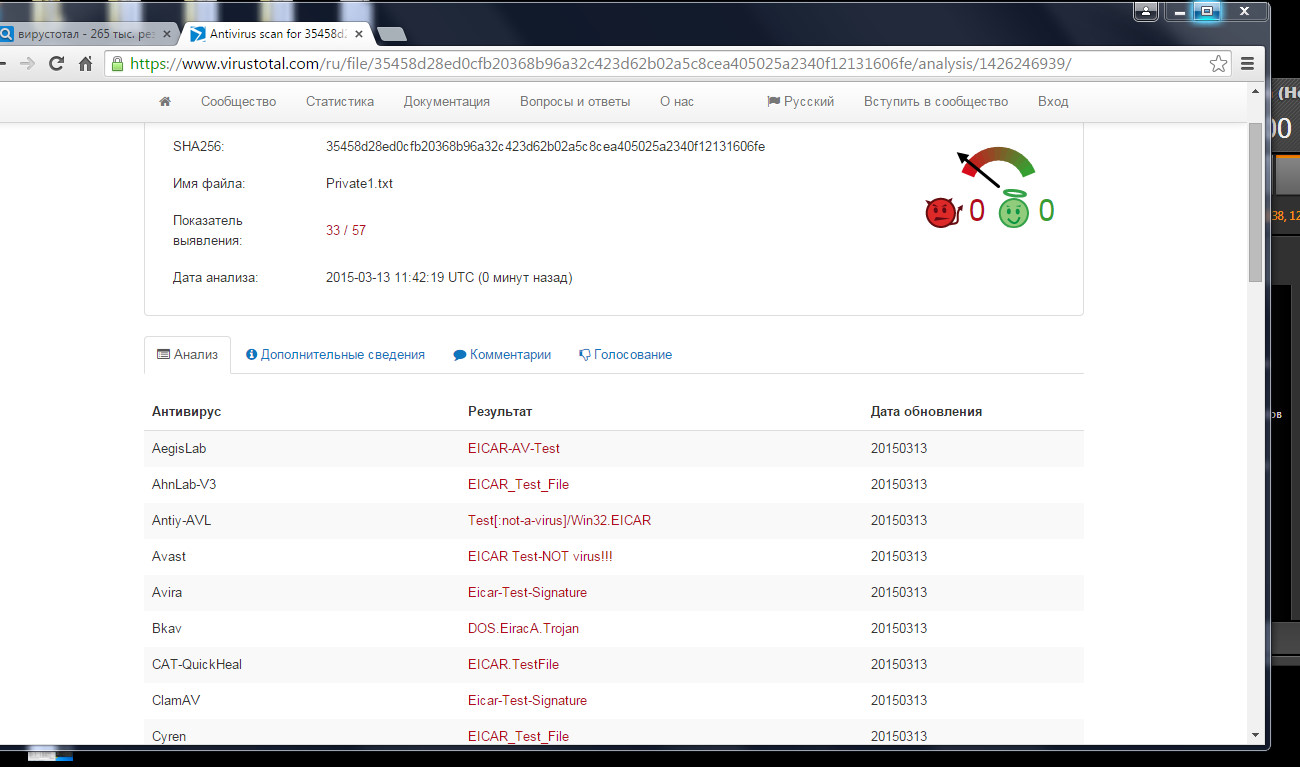Image resolution: width=1300 pixels, height=767 pixels.
Task: Click EICAR_Test_File result in AhnLab-V3 row
Action: [518, 484]
